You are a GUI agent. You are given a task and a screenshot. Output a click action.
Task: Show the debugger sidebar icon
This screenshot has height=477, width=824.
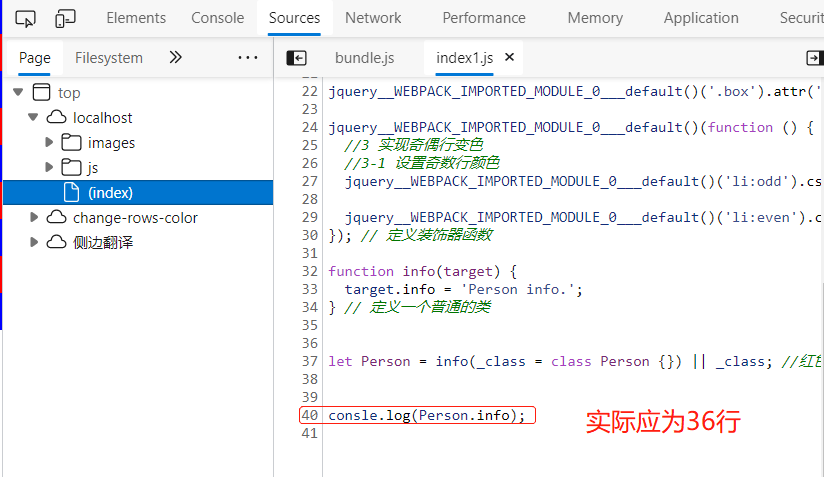tap(815, 58)
